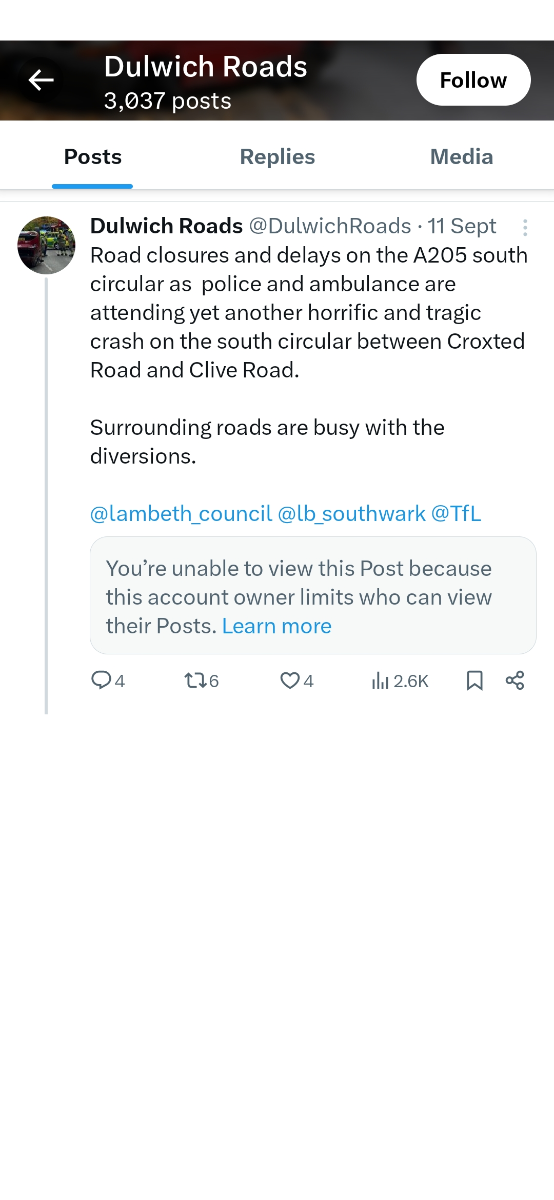This screenshot has width=554, height=1200.
Task: Open the 11 Sept post timestamp
Action: pyautogui.click(x=462, y=226)
